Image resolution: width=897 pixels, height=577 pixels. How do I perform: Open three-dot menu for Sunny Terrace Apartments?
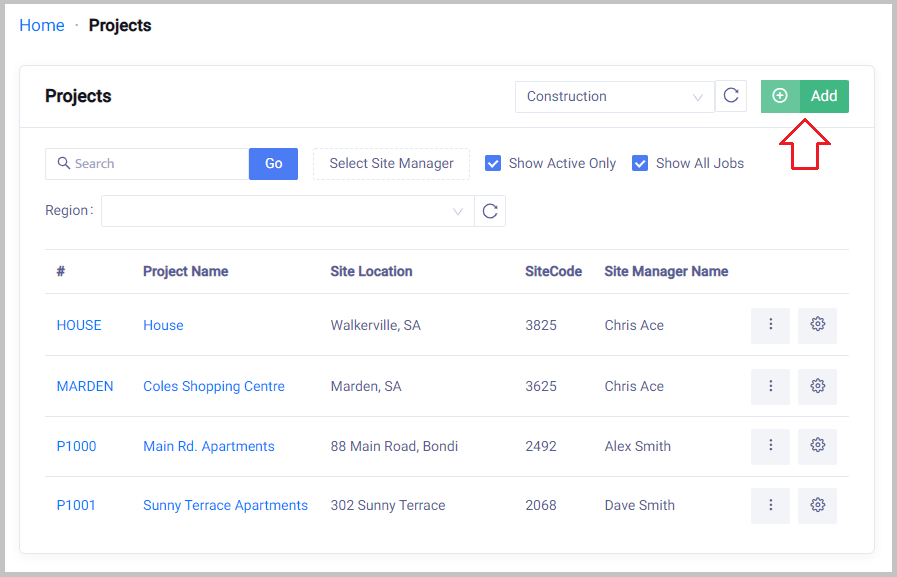770,505
